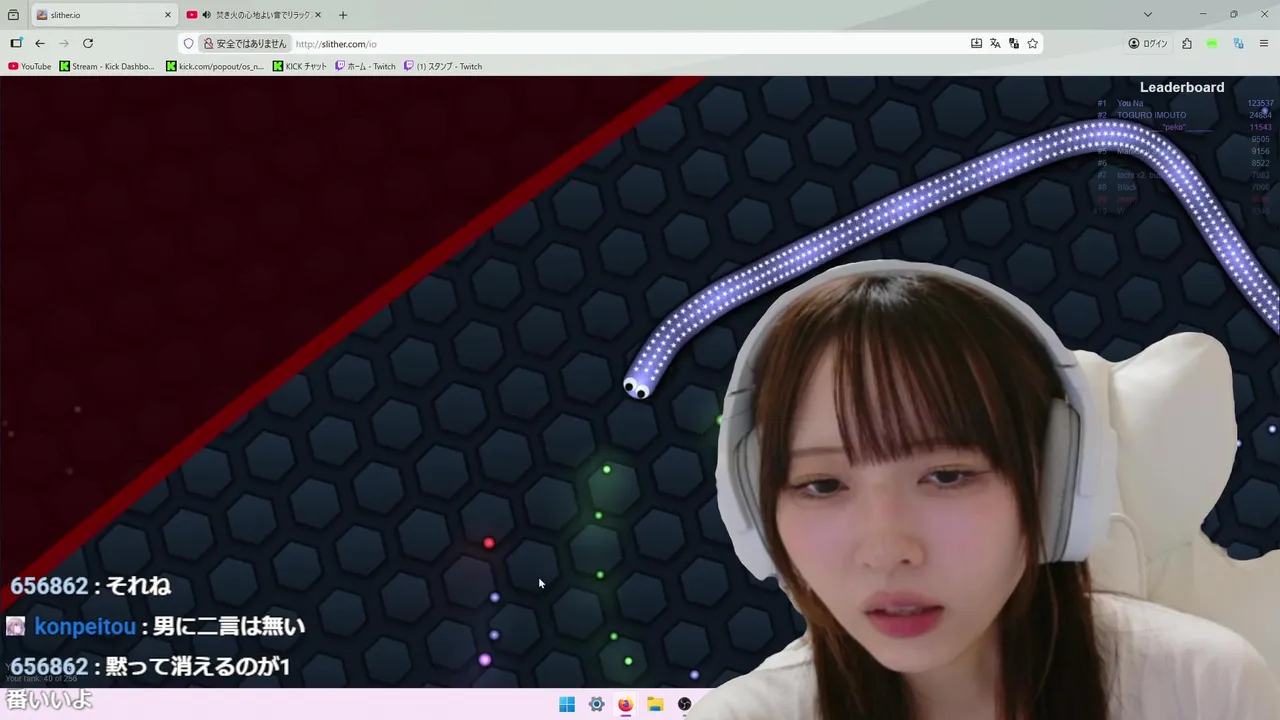Bookmark this page with star icon
Screen dimensions: 1280x720
point(1033,44)
